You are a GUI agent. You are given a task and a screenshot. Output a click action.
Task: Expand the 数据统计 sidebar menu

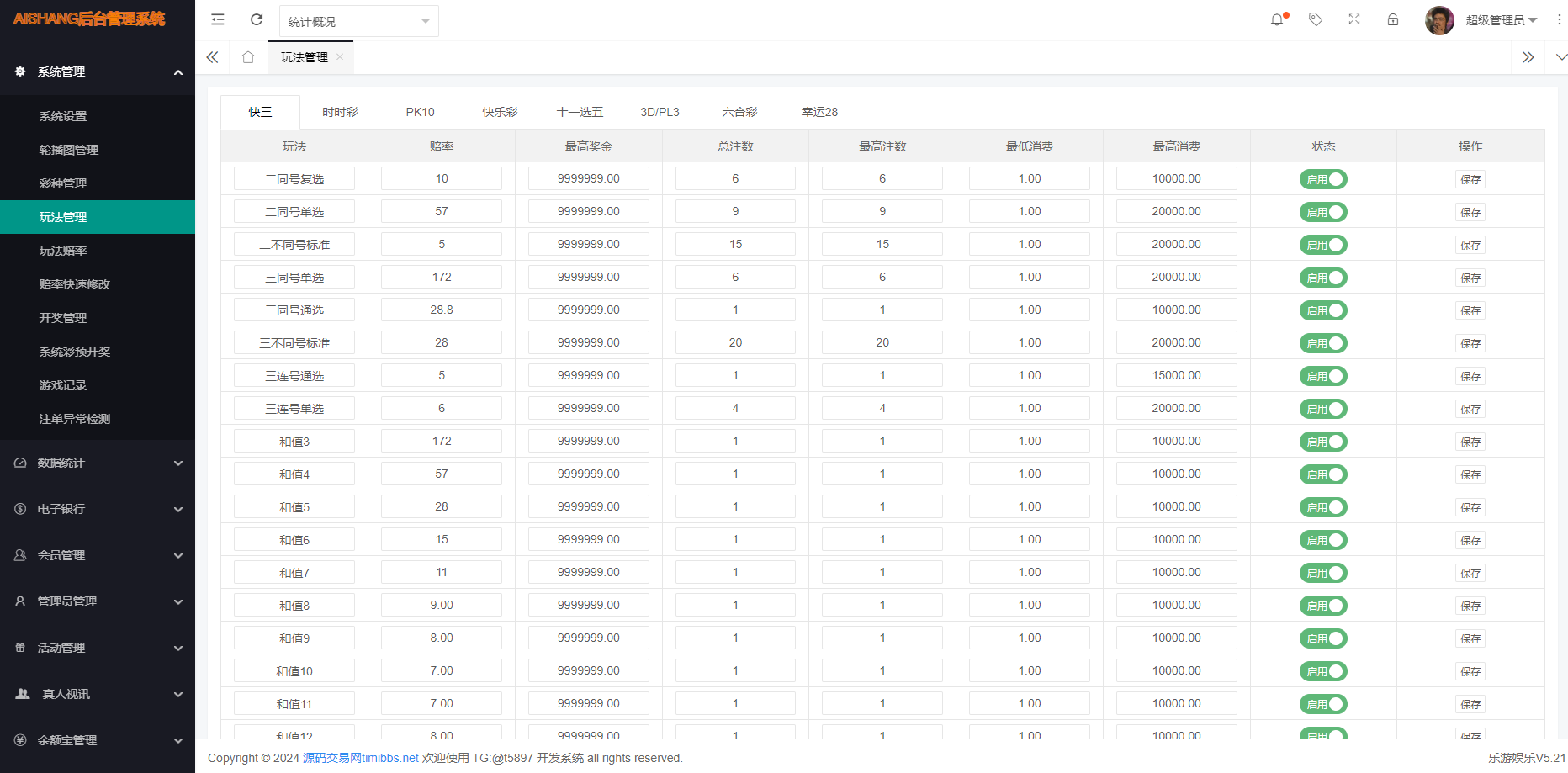[98, 463]
